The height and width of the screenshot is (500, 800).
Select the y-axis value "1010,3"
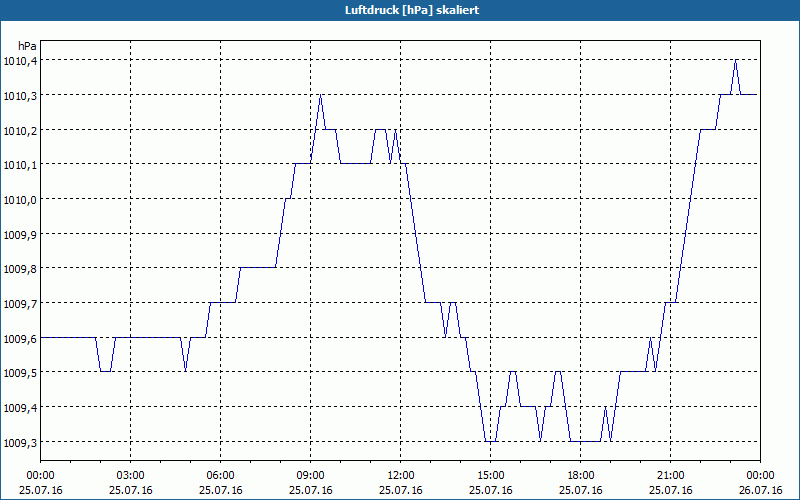(x=20, y=97)
